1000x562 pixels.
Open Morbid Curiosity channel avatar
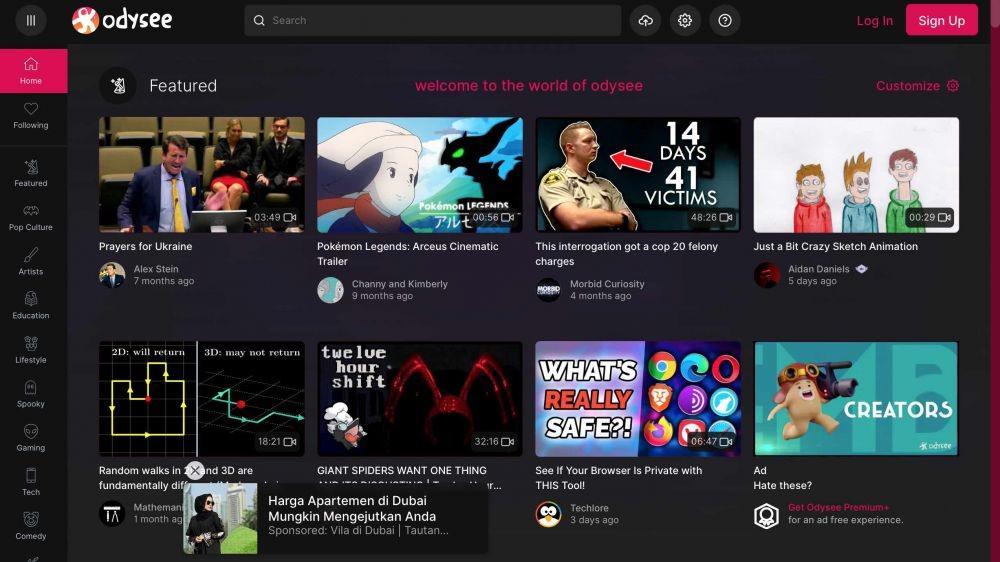548,290
